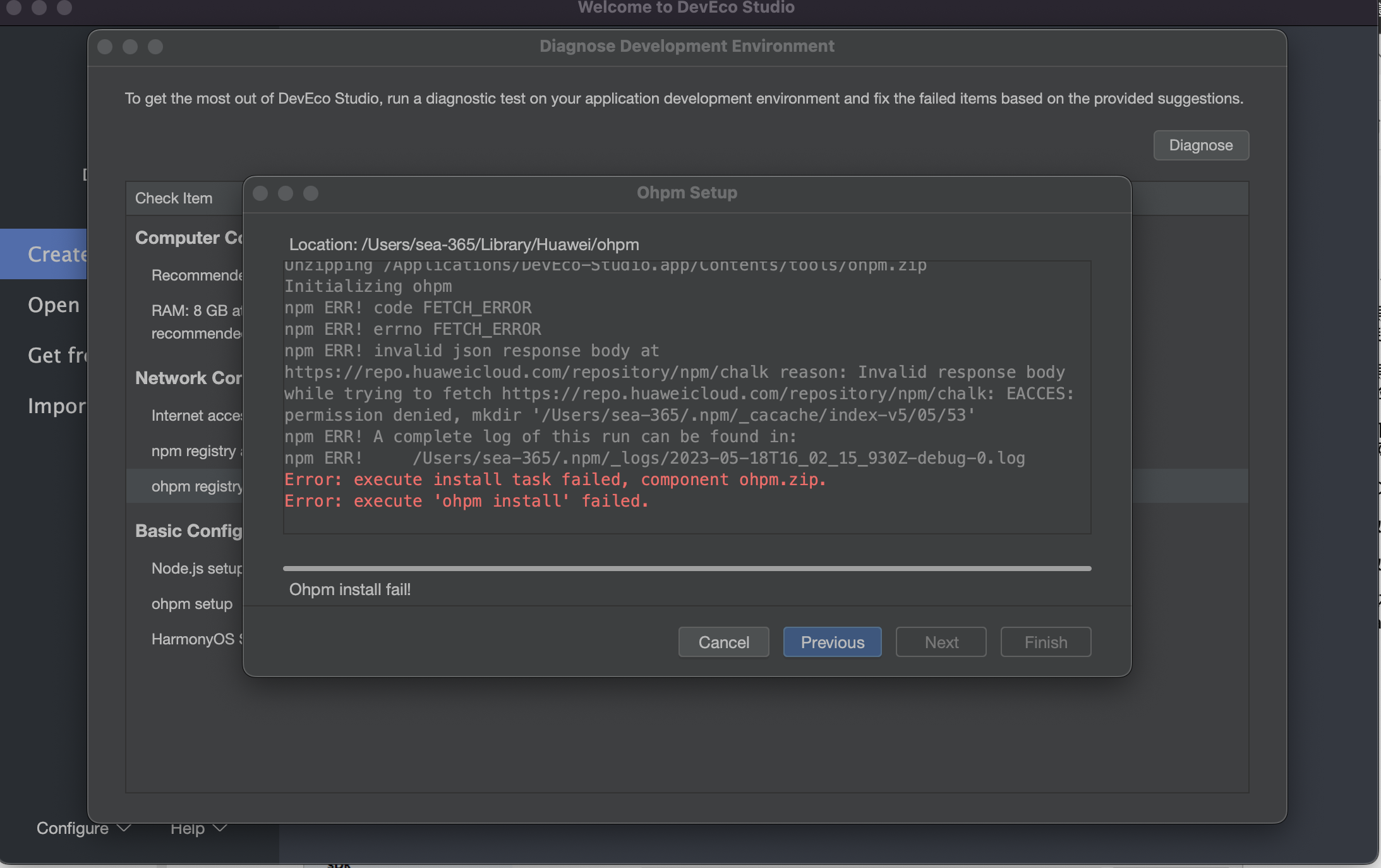The width and height of the screenshot is (1381, 868).
Task: Click the 'execute ohpm install failed' error line
Action: point(466,501)
